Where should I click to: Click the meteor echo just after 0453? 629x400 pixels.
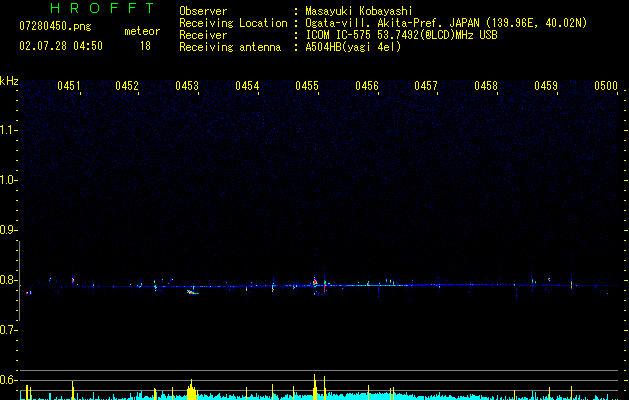(193, 292)
